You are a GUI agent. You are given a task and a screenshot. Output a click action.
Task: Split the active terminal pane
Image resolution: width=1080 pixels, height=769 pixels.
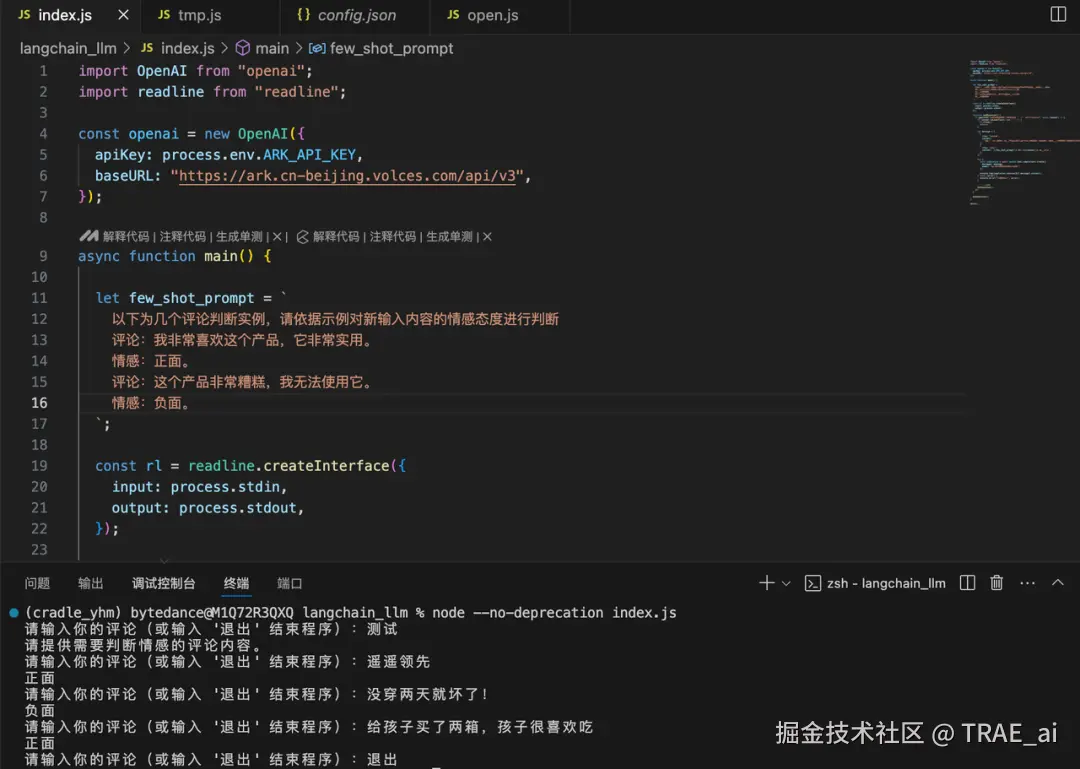[966, 582]
